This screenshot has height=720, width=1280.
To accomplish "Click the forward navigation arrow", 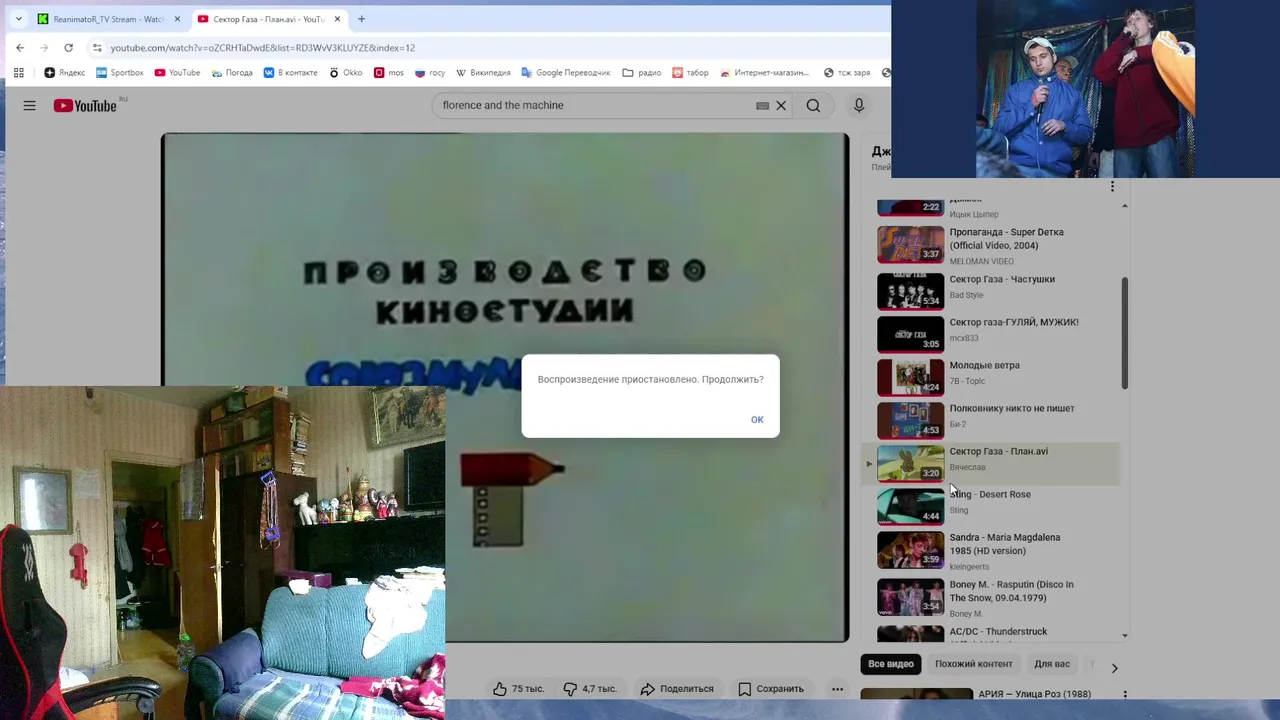I will click(x=44, y=47).
